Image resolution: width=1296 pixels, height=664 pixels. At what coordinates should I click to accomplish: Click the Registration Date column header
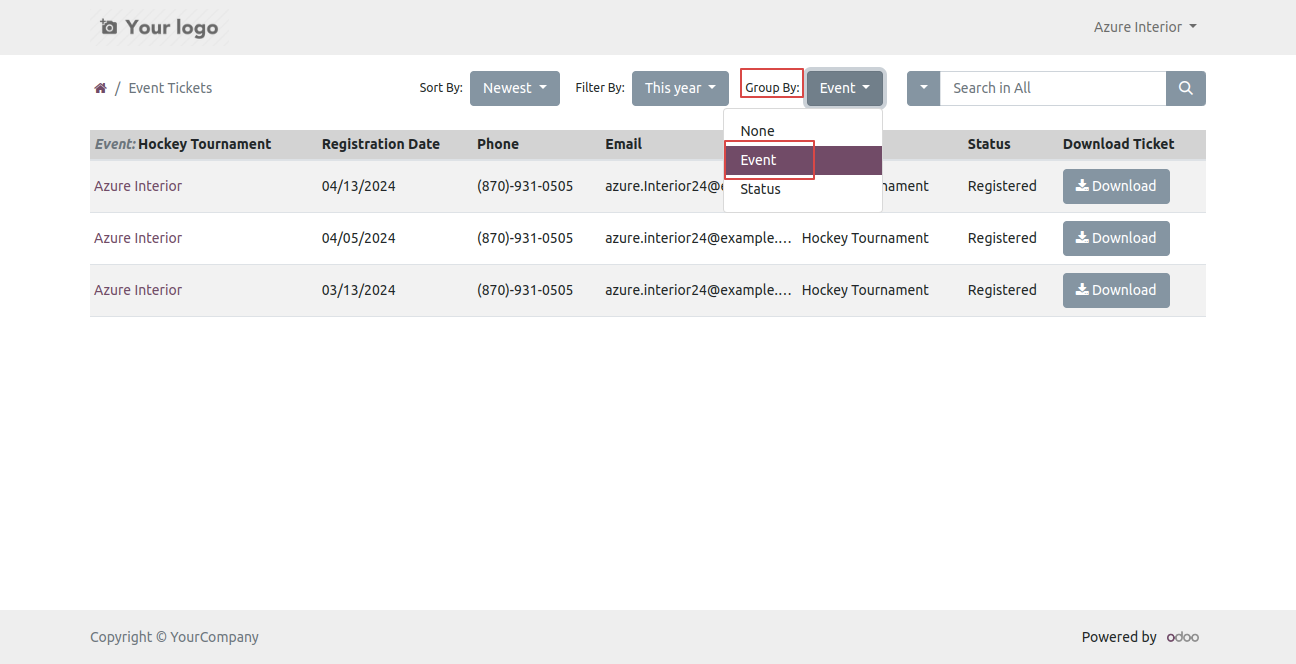pyautogui.click(x=381, y=144)
